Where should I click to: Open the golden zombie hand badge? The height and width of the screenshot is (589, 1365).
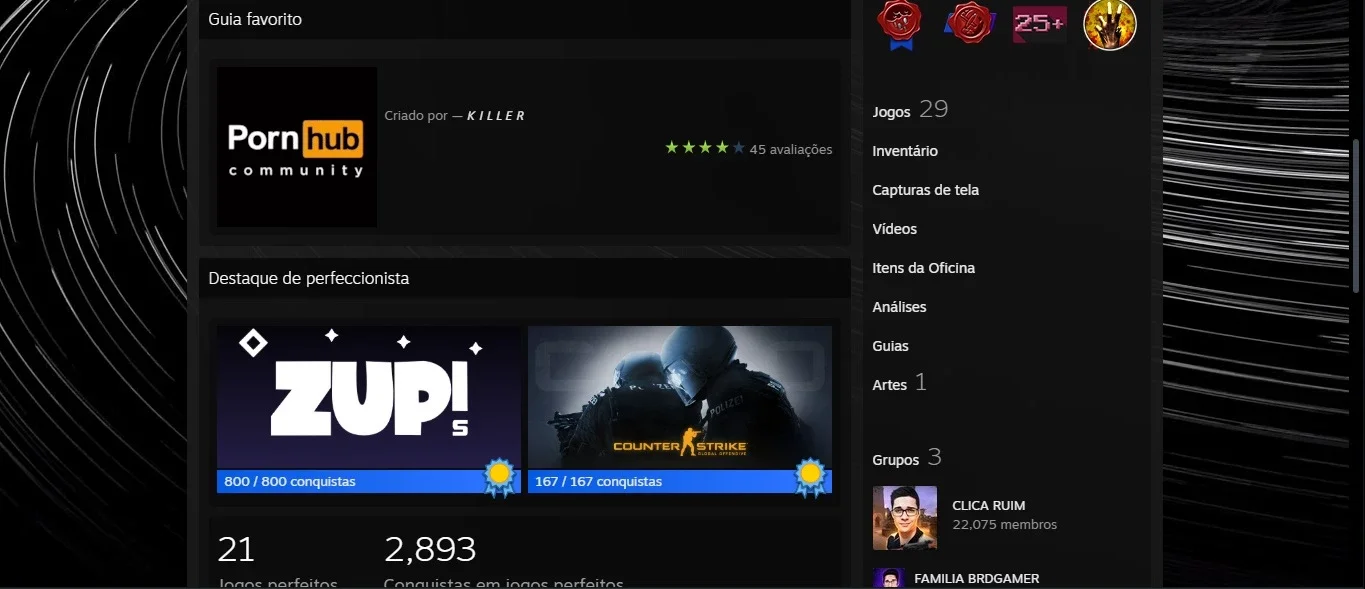click(1110, 23)
